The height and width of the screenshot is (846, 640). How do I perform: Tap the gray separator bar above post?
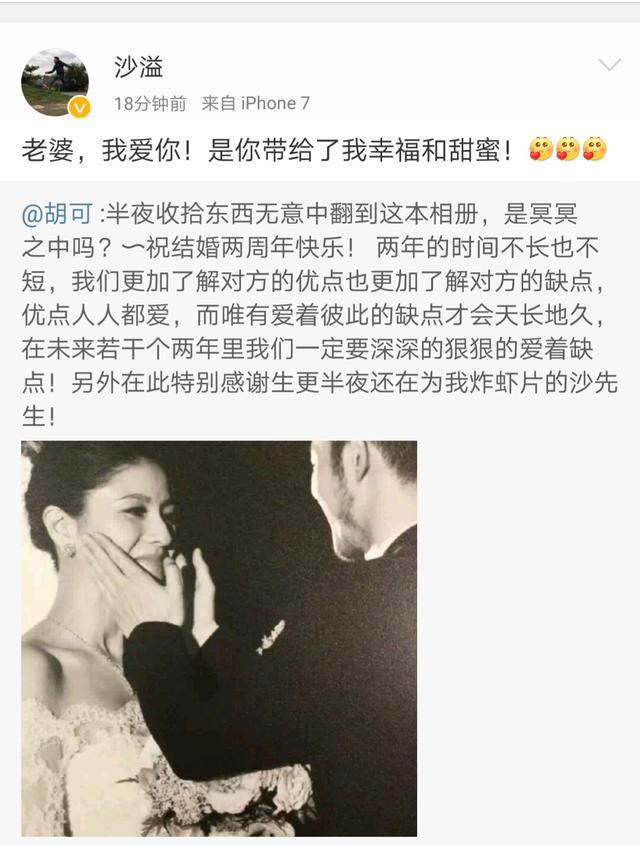(320, 12)
